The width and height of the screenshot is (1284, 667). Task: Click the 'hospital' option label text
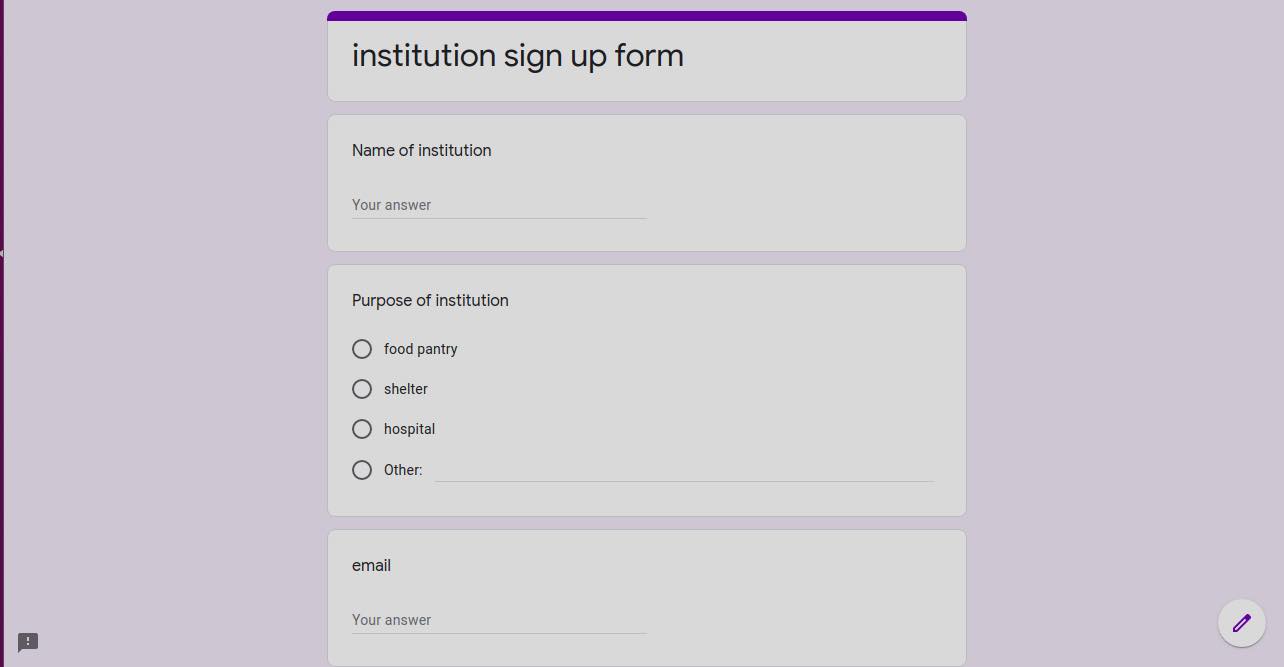(410, 429)
